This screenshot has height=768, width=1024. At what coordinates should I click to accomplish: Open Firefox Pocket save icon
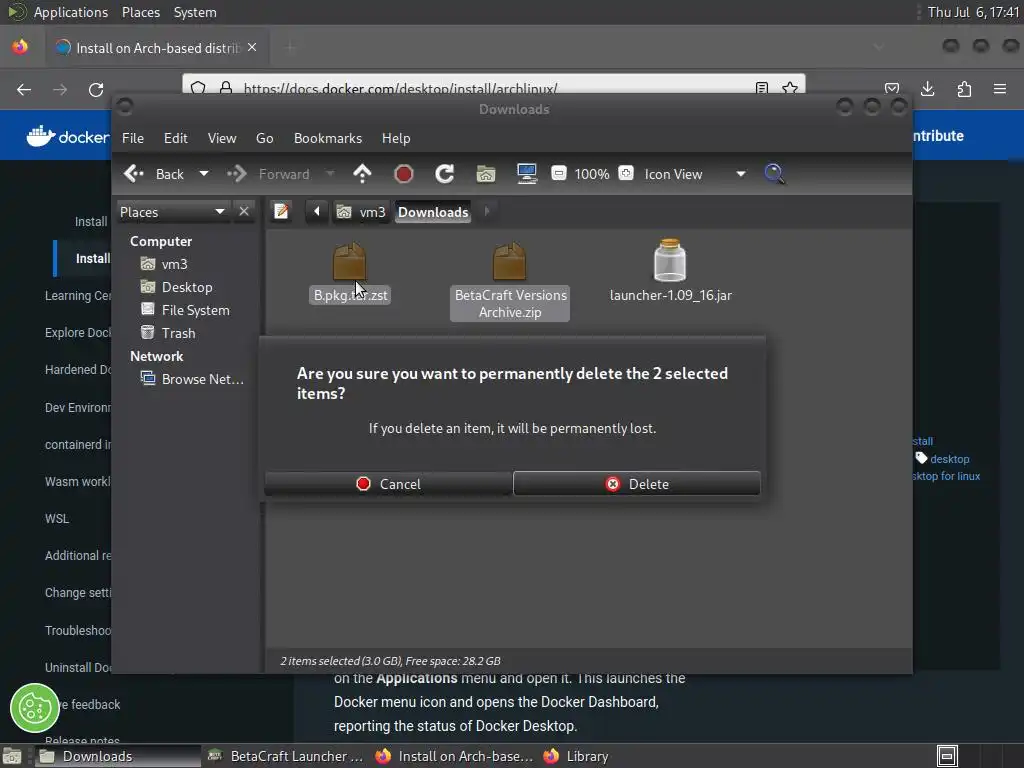[891, 89]
